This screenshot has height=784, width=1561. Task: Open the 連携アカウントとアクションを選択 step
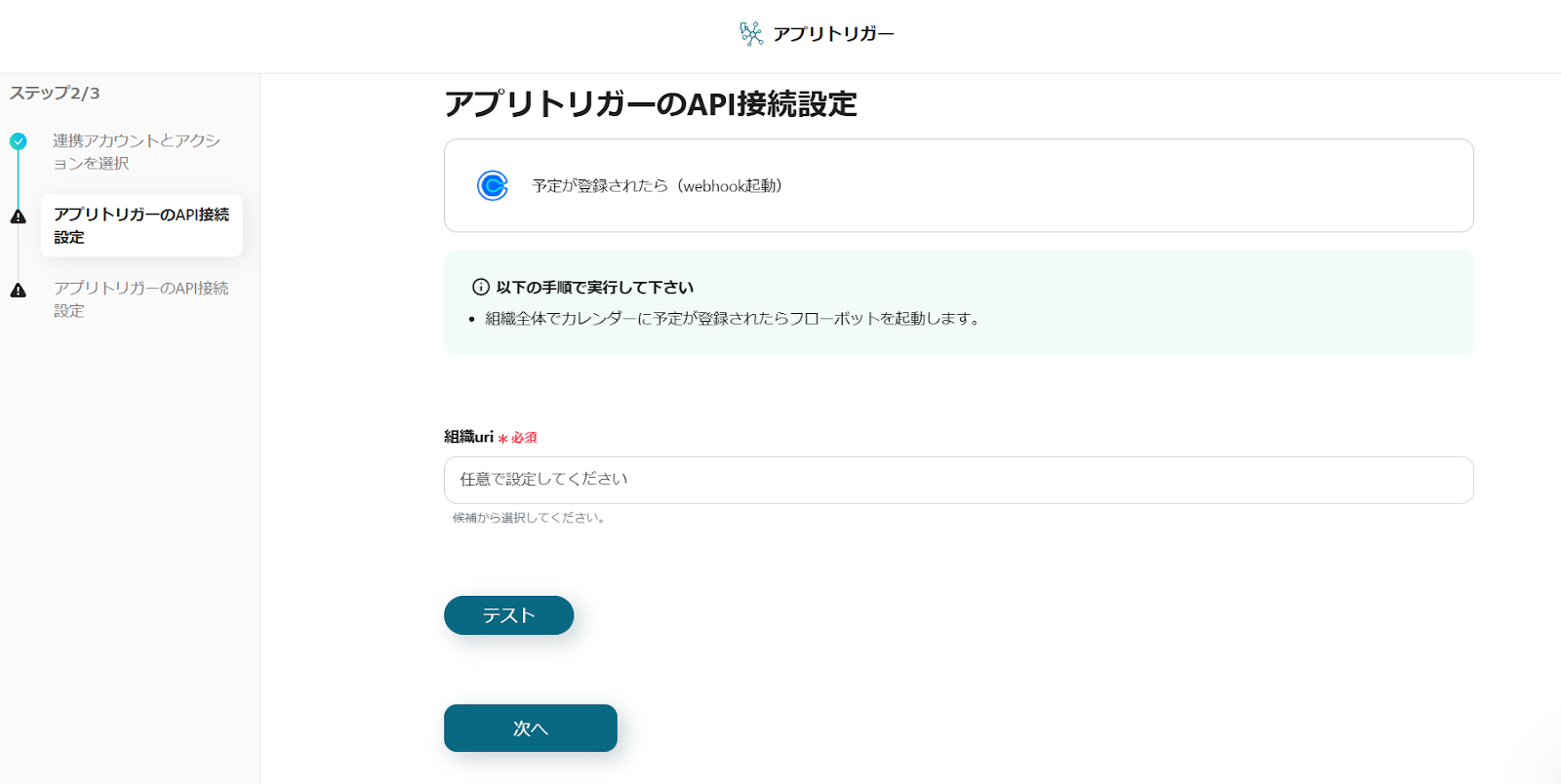click(x=137, y=152)
